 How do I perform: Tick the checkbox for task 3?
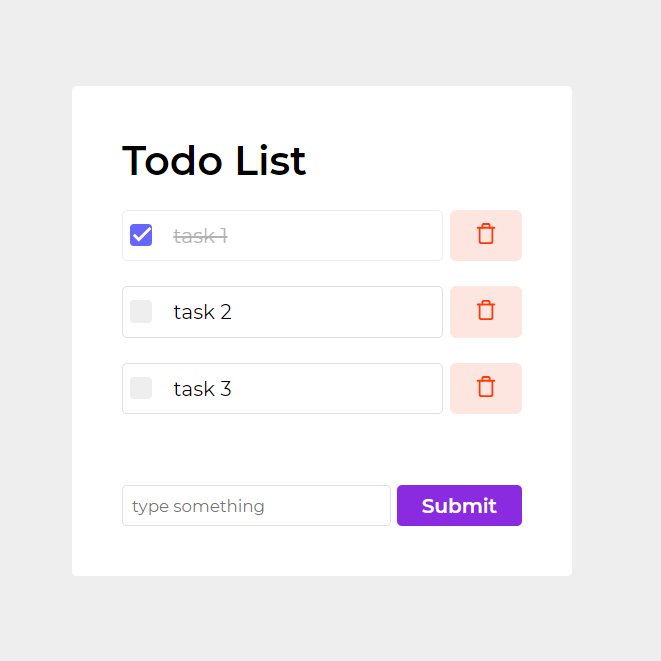click(141, 388)
